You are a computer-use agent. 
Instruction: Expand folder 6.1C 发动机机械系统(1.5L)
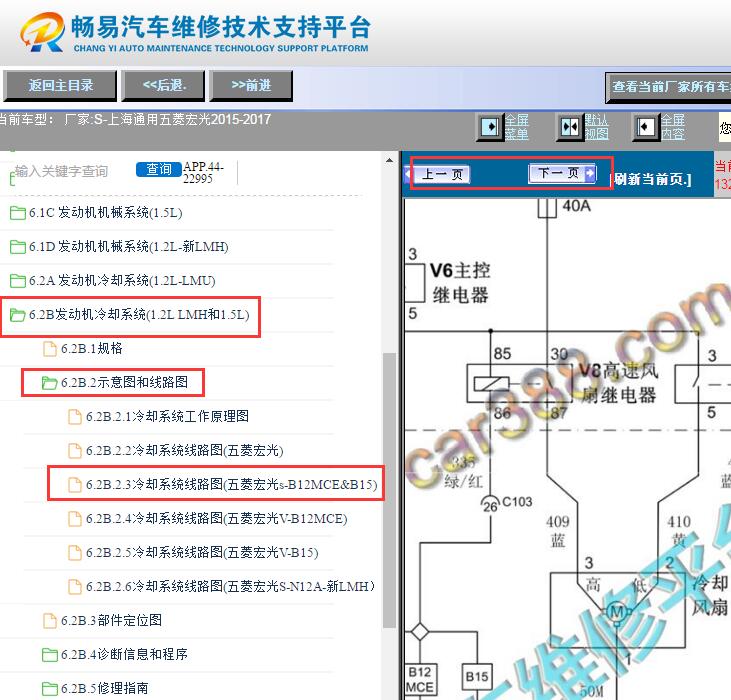click(105, 213)
